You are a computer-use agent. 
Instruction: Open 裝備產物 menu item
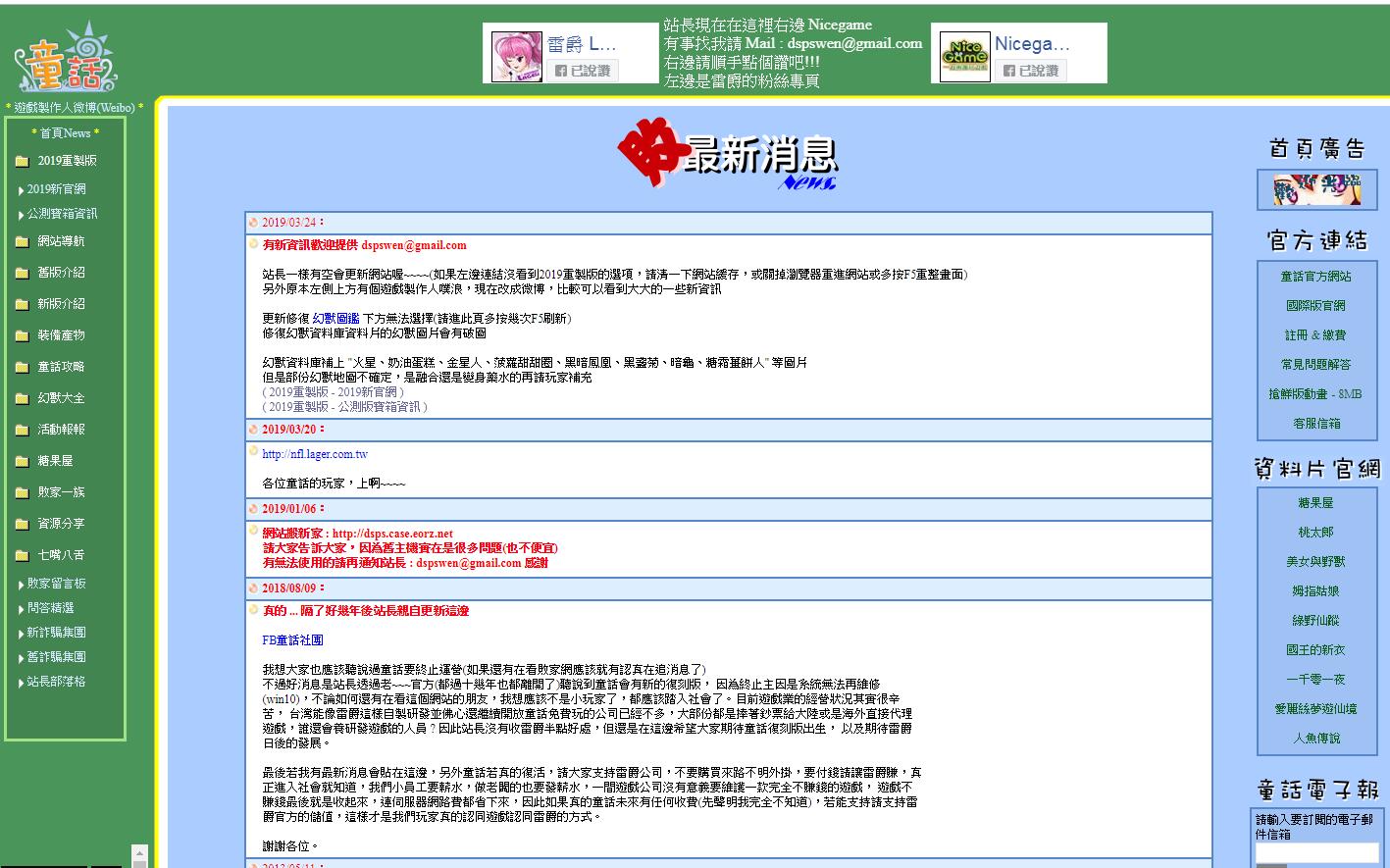[x=61, y=335]
